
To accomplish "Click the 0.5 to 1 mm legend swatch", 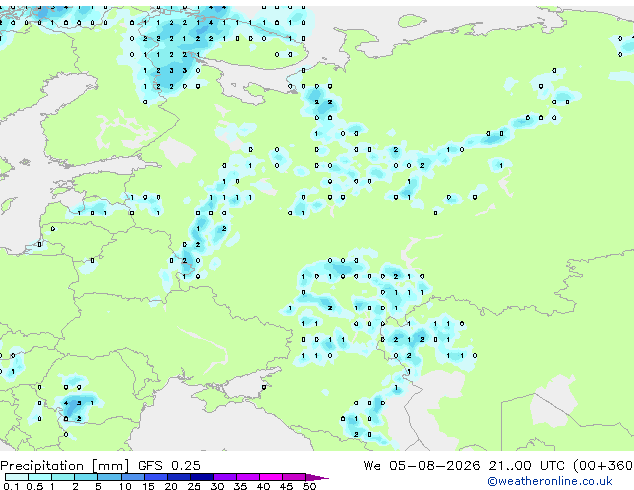I will point(40,477).
